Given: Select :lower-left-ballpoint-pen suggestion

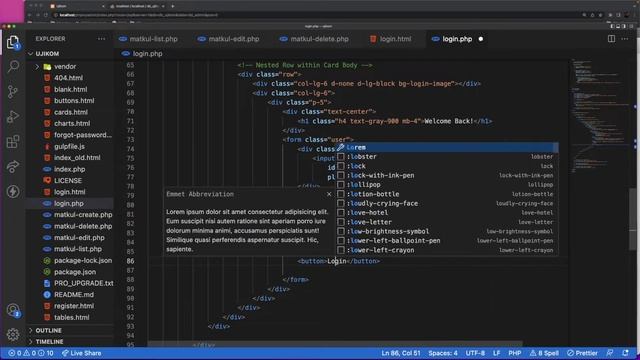Looking at the screenshot, I should [447, 241].
